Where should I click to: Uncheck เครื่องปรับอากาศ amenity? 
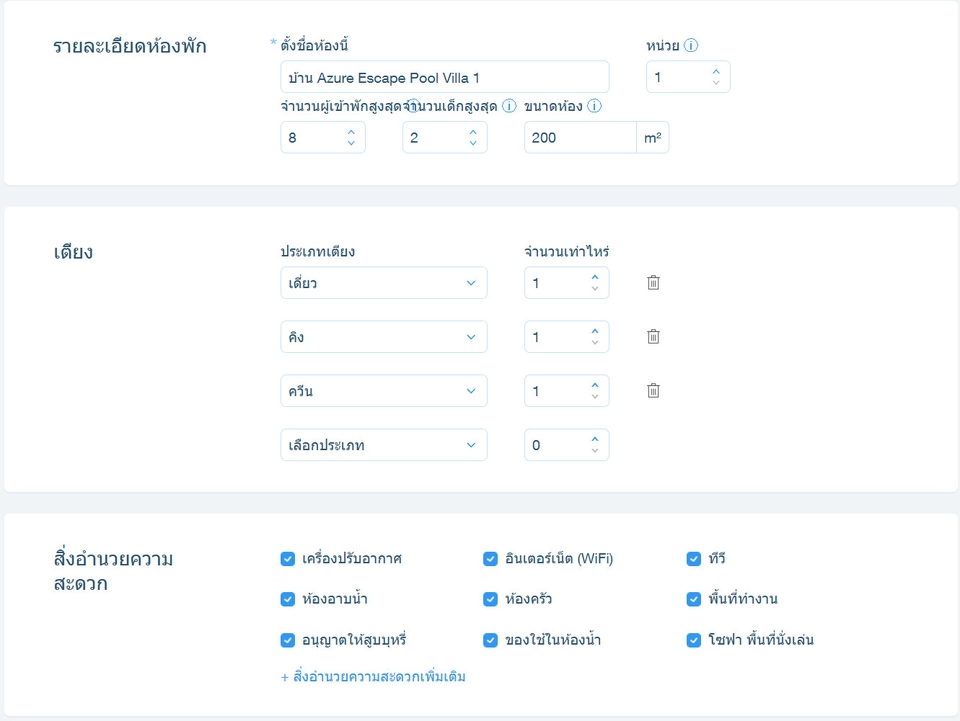[288, 559]
